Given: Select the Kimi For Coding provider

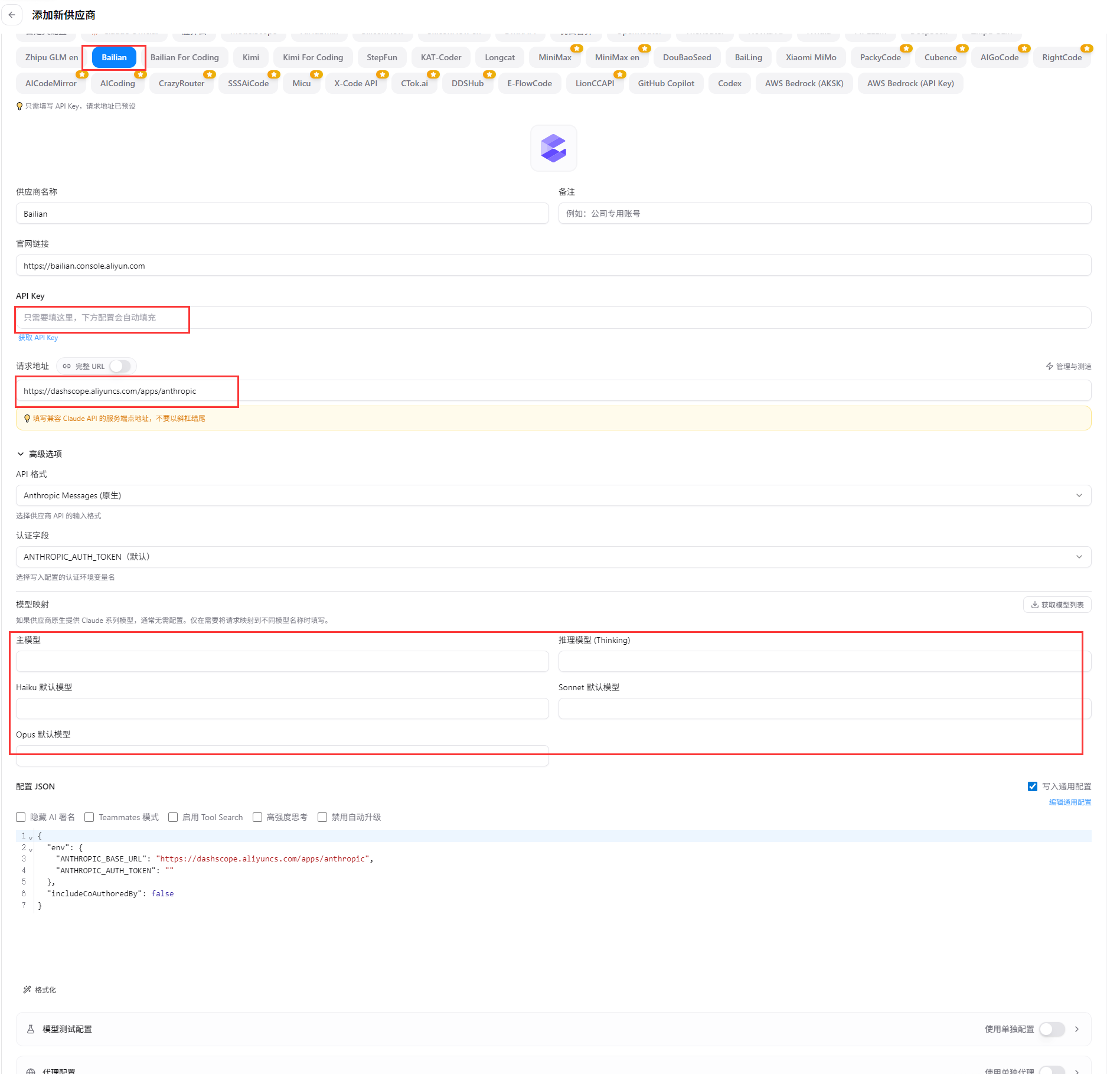Looking at the screenshot, I should [313, 57].
